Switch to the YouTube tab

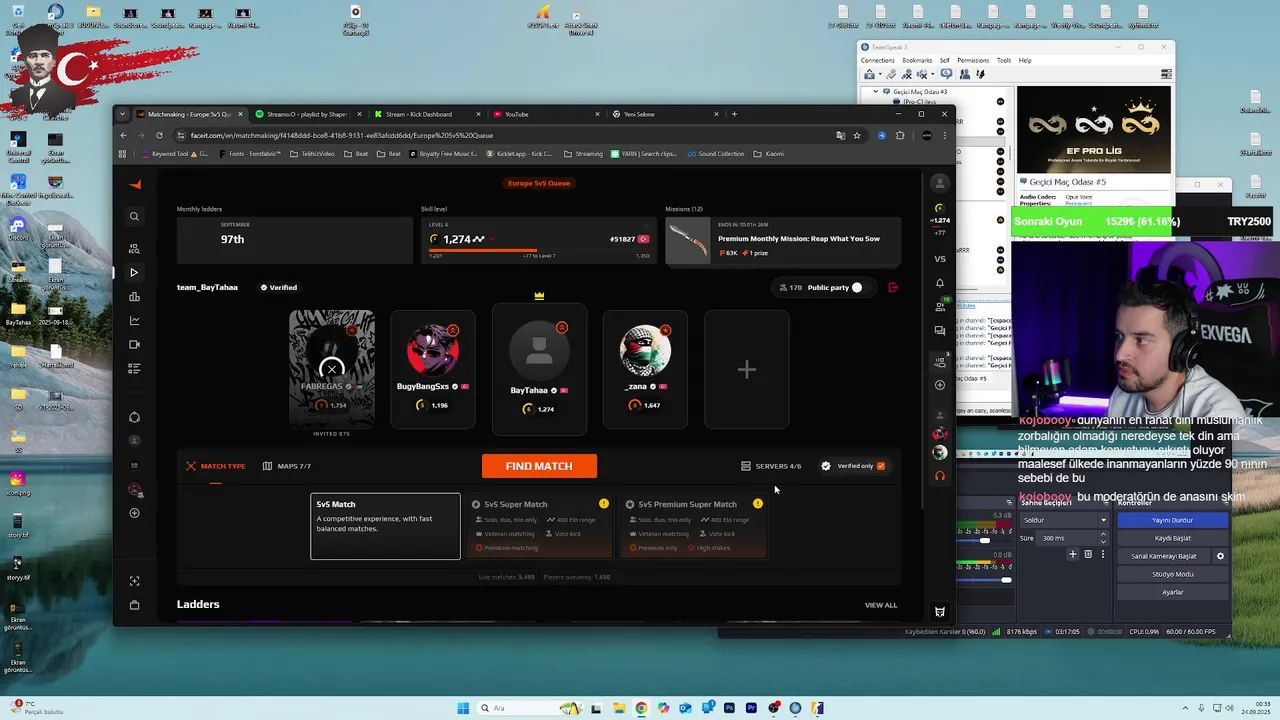pyautogui.click(x=546, y=114)
